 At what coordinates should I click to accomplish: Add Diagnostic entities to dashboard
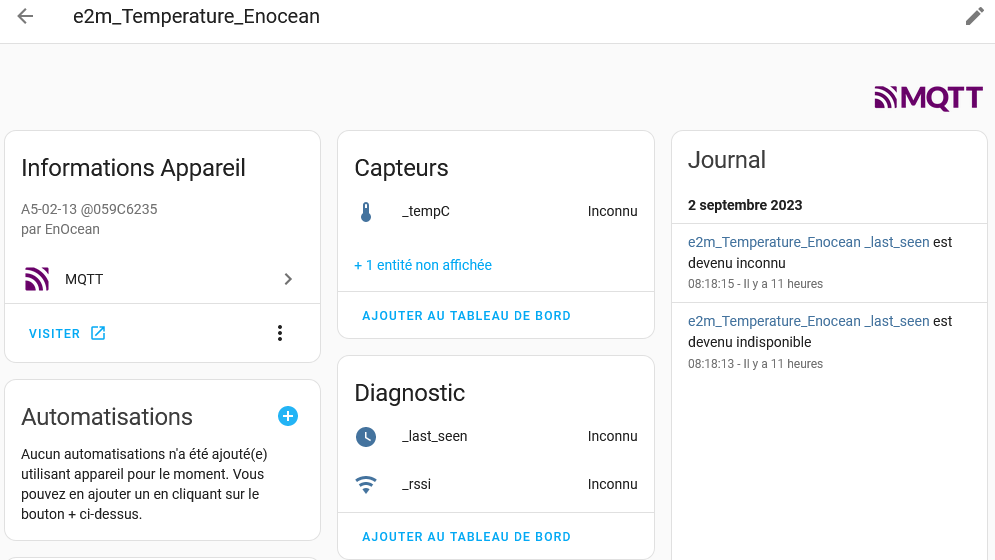tap(466, 537)
